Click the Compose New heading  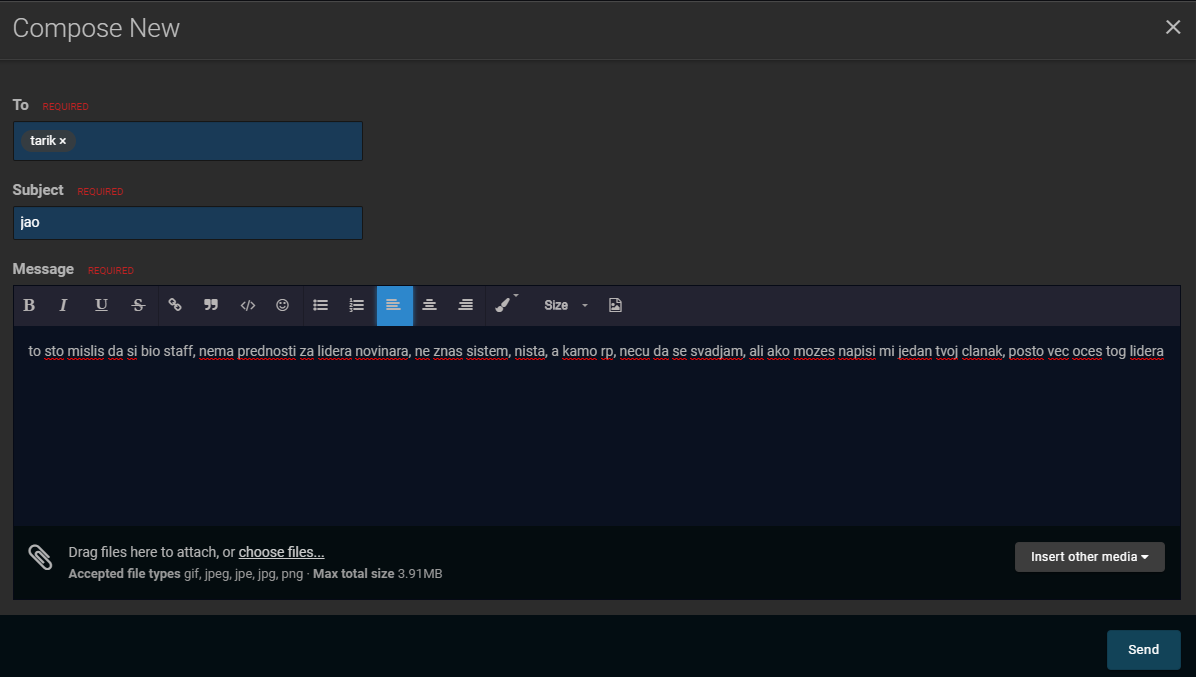tap(96, 28)
